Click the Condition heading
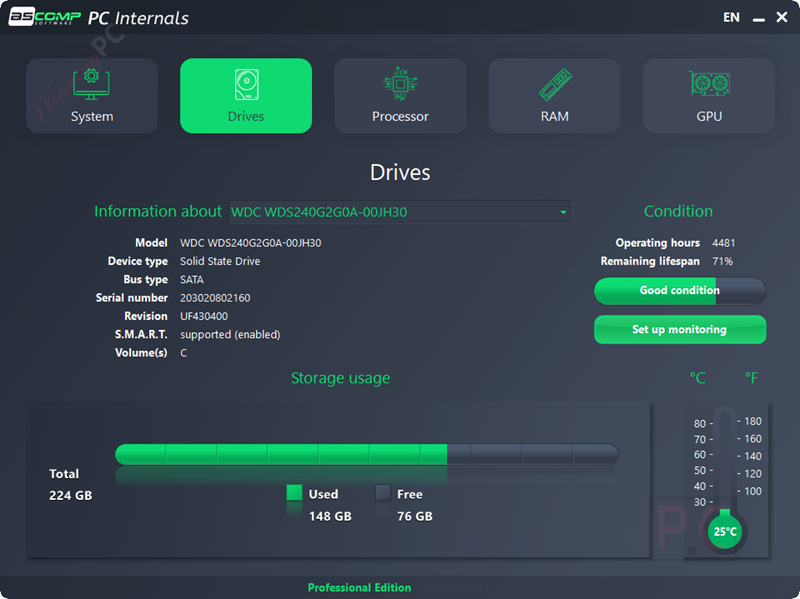This screenshot has width=800, height=599. tap(678, 211)
